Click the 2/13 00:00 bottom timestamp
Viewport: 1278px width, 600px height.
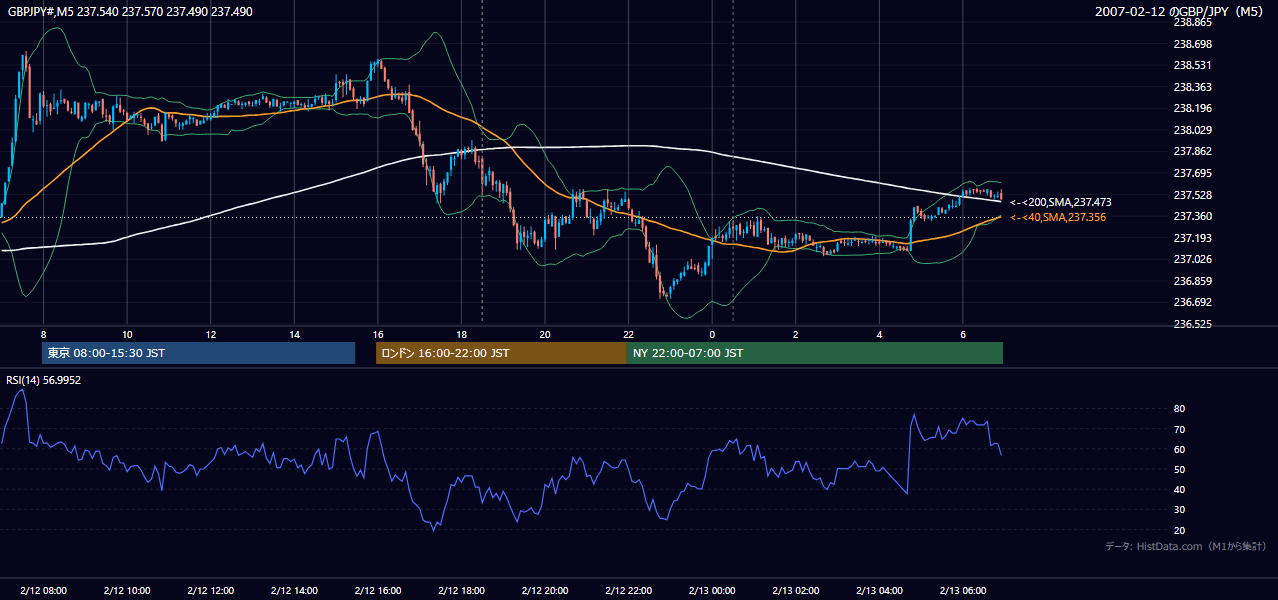[x=712, y=591]
